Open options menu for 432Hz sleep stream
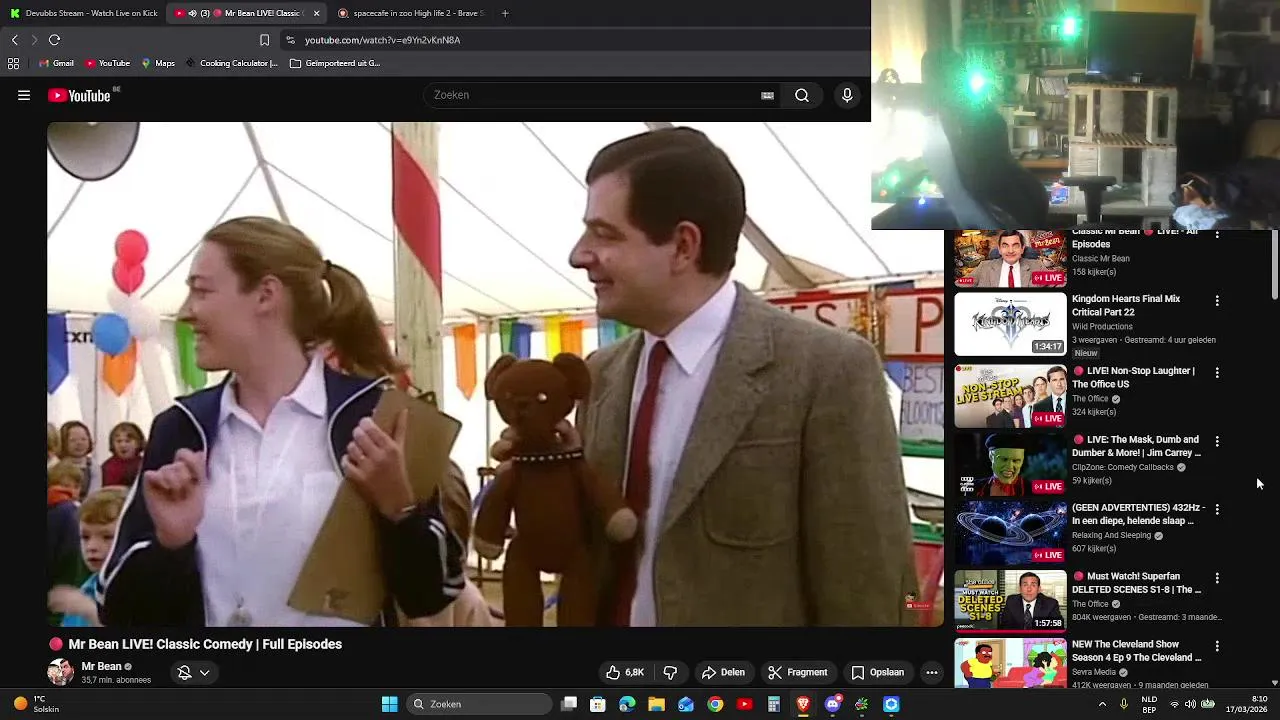1280x720 pixels. 1217,509
